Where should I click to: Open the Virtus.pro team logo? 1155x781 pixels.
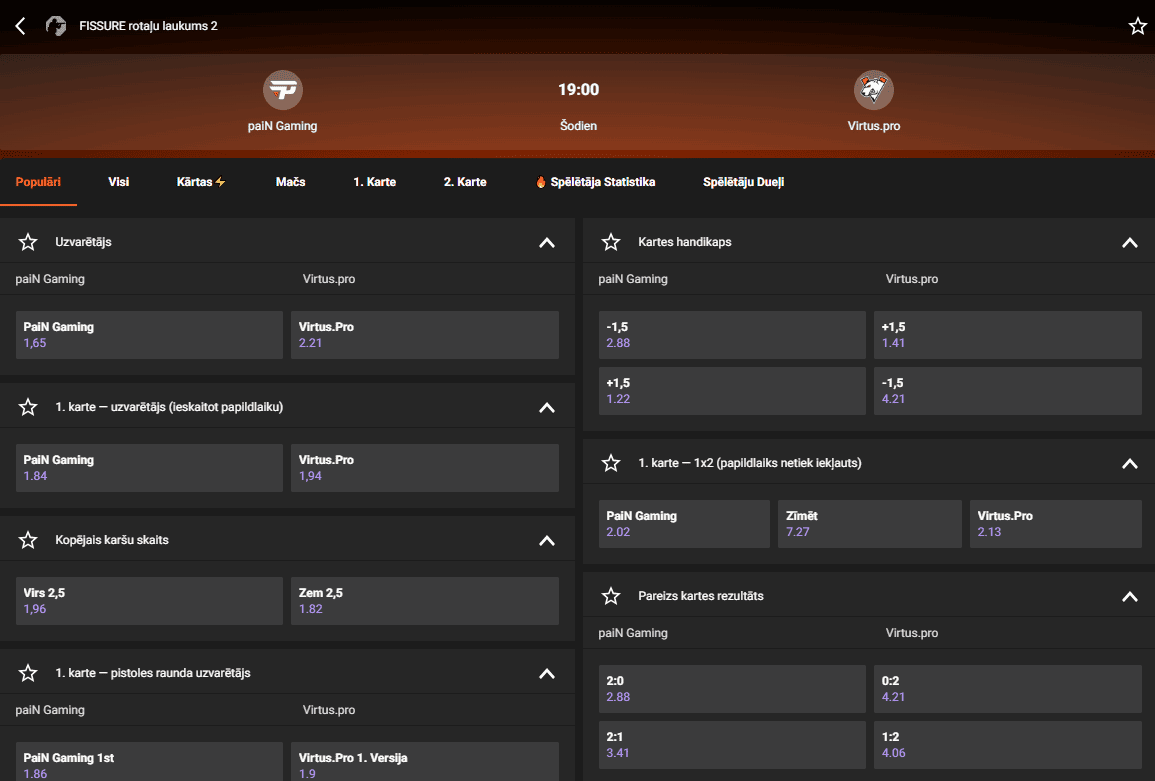pyautogui.click(x=874, y=90)
